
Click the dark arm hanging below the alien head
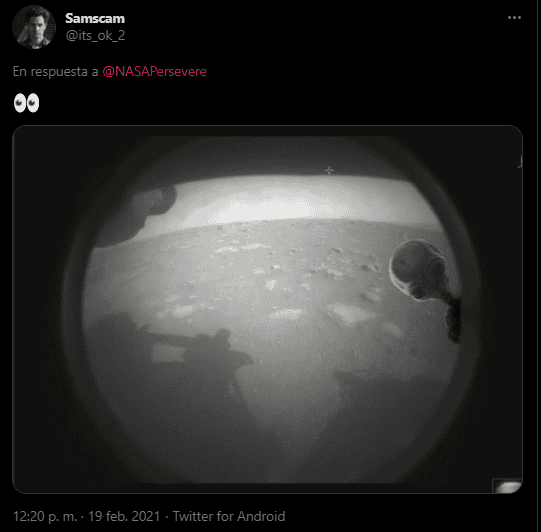(454, 319)
